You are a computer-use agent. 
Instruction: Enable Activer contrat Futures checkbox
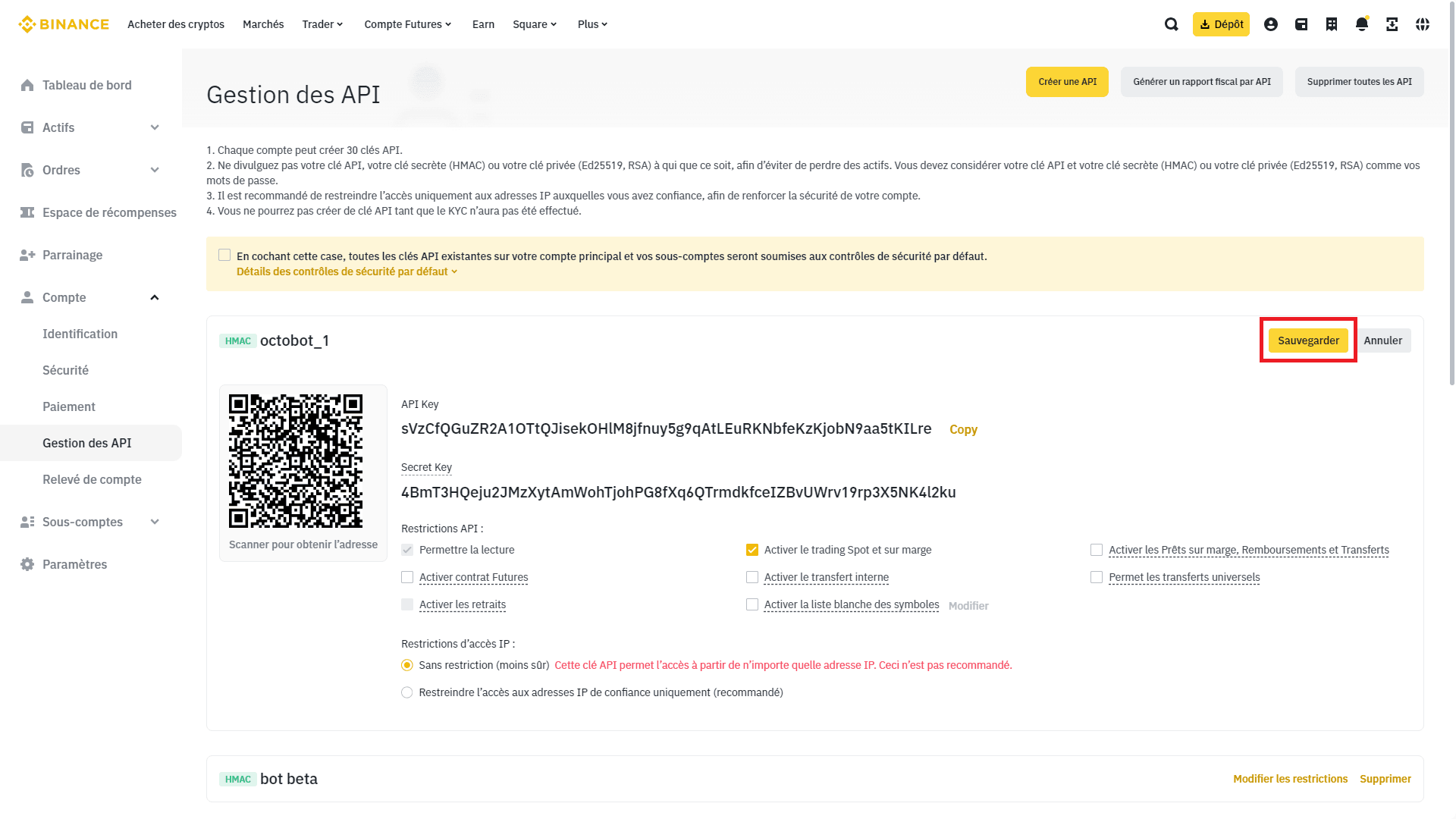(x=407, y=577)
